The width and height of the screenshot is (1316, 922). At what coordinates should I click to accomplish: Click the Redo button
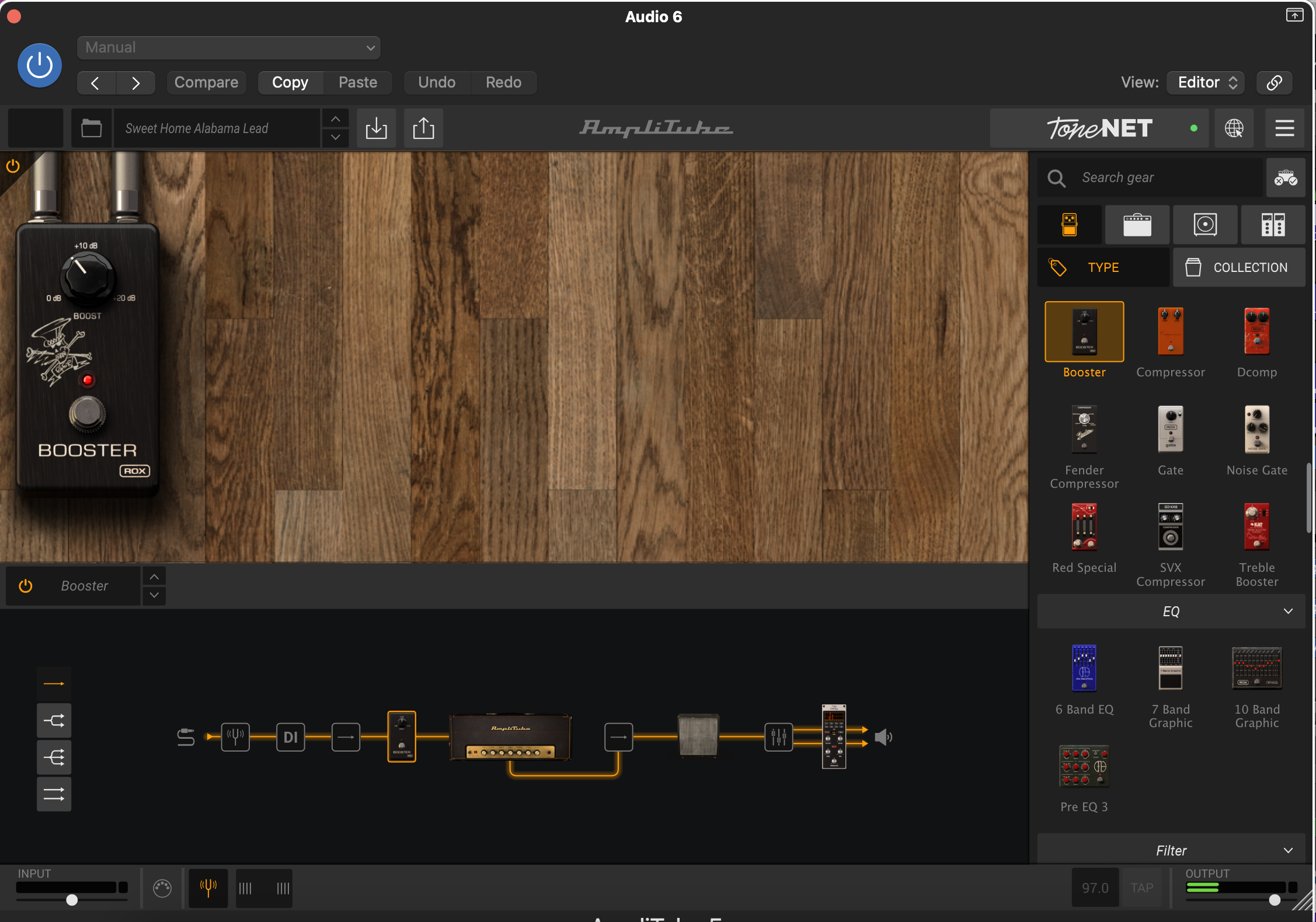(503, 83)
